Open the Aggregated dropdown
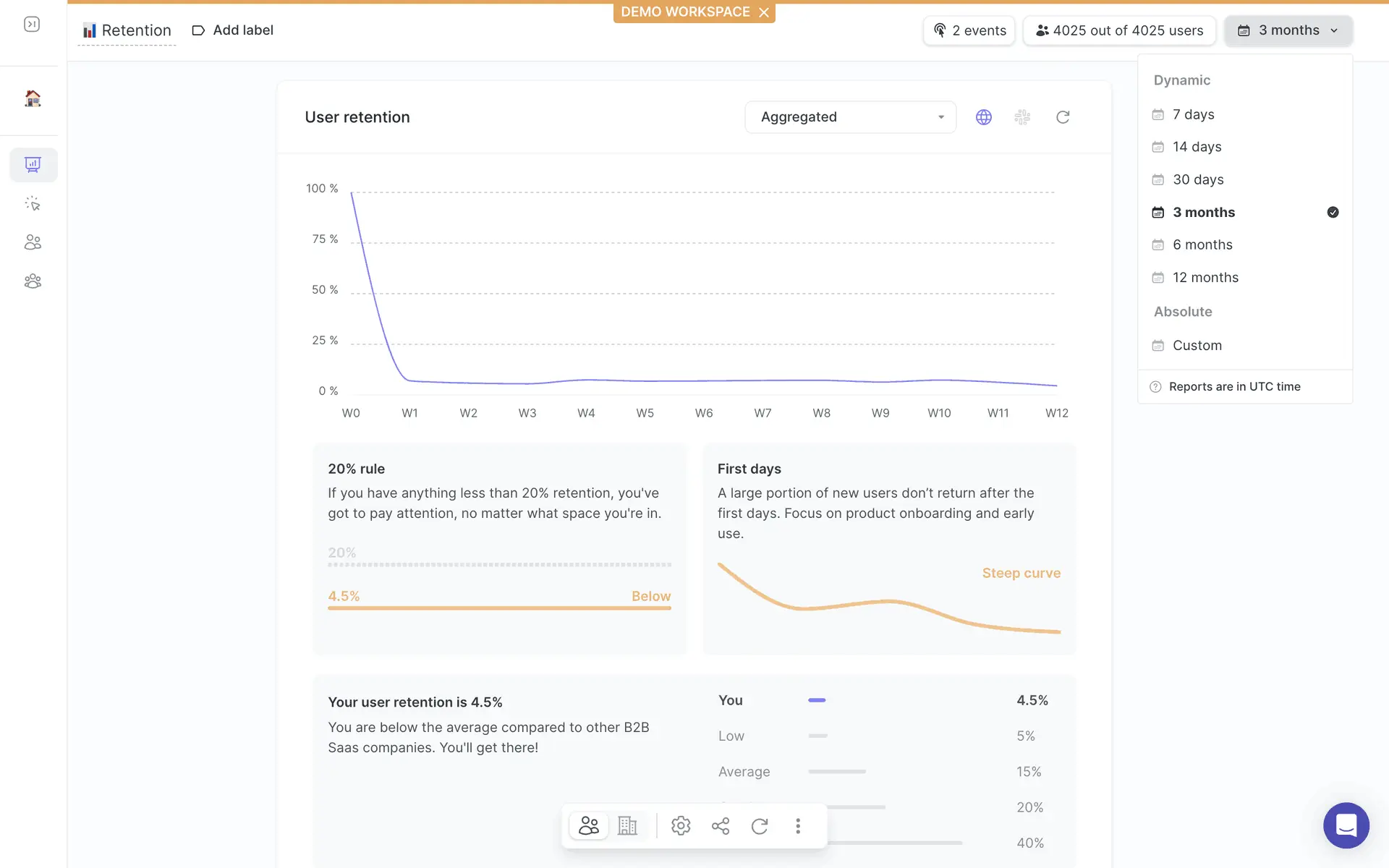This screenshot has width=1389, height=868. pyautogui.click(x=850, y=117)
